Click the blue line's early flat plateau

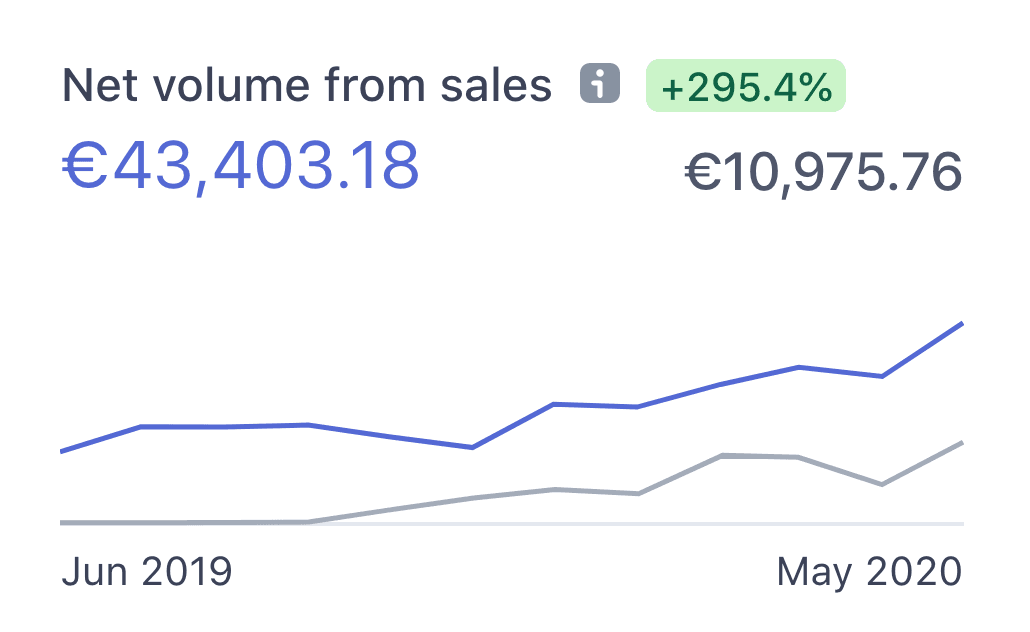tap(225, 427)
